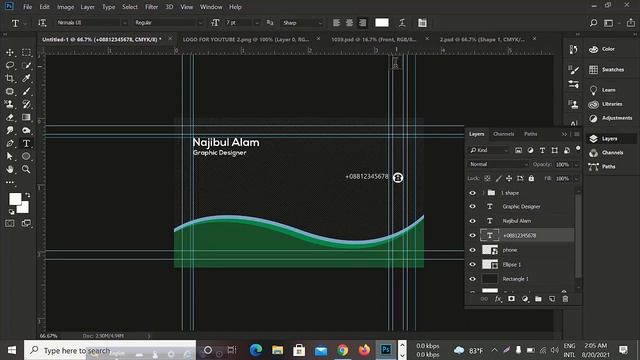Open the font size dropdown
This screenshot has height=360, width=640.
point(257,23)
